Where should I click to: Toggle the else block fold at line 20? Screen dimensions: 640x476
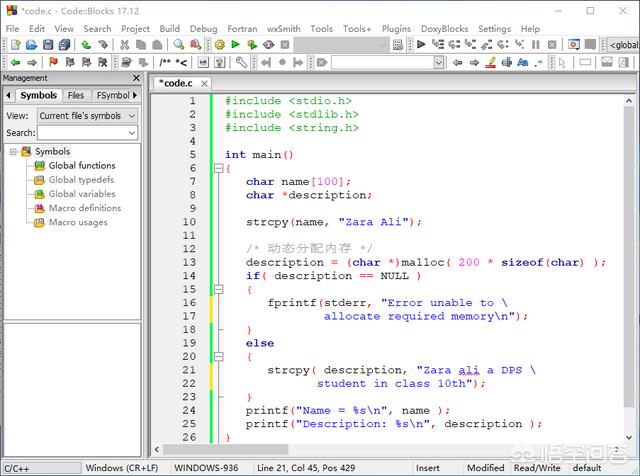coord(219,356)
